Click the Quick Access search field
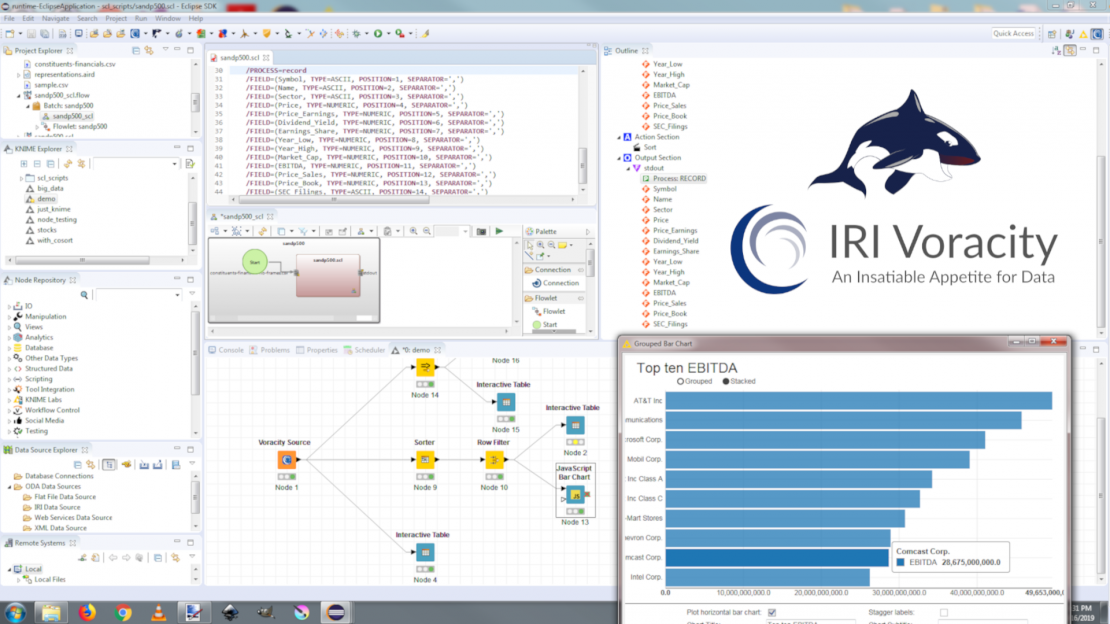Viewport: 1110px width, 624px height. pyautogui.click(x=1013, y=33)
